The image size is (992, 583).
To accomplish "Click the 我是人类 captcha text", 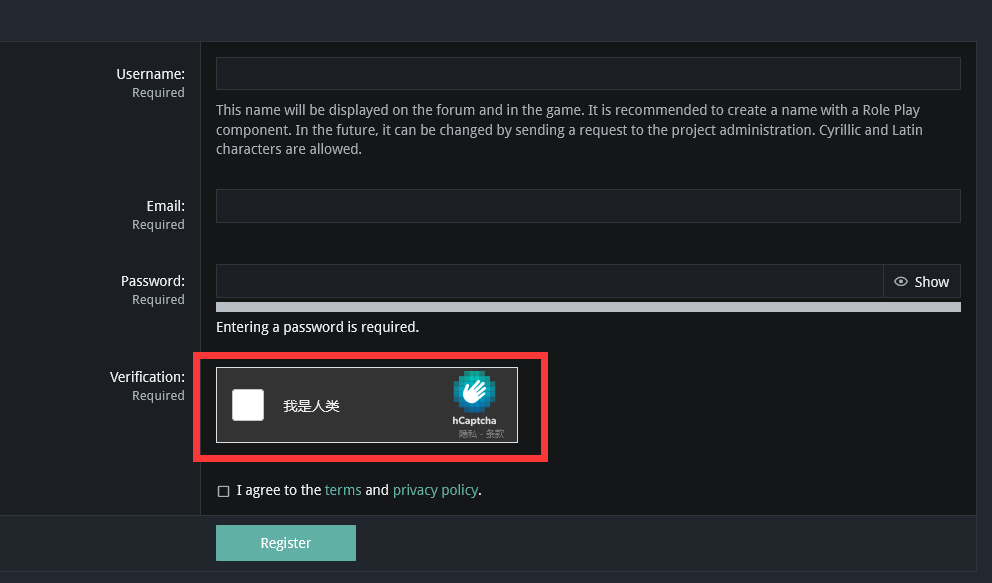I will point(311,406).
